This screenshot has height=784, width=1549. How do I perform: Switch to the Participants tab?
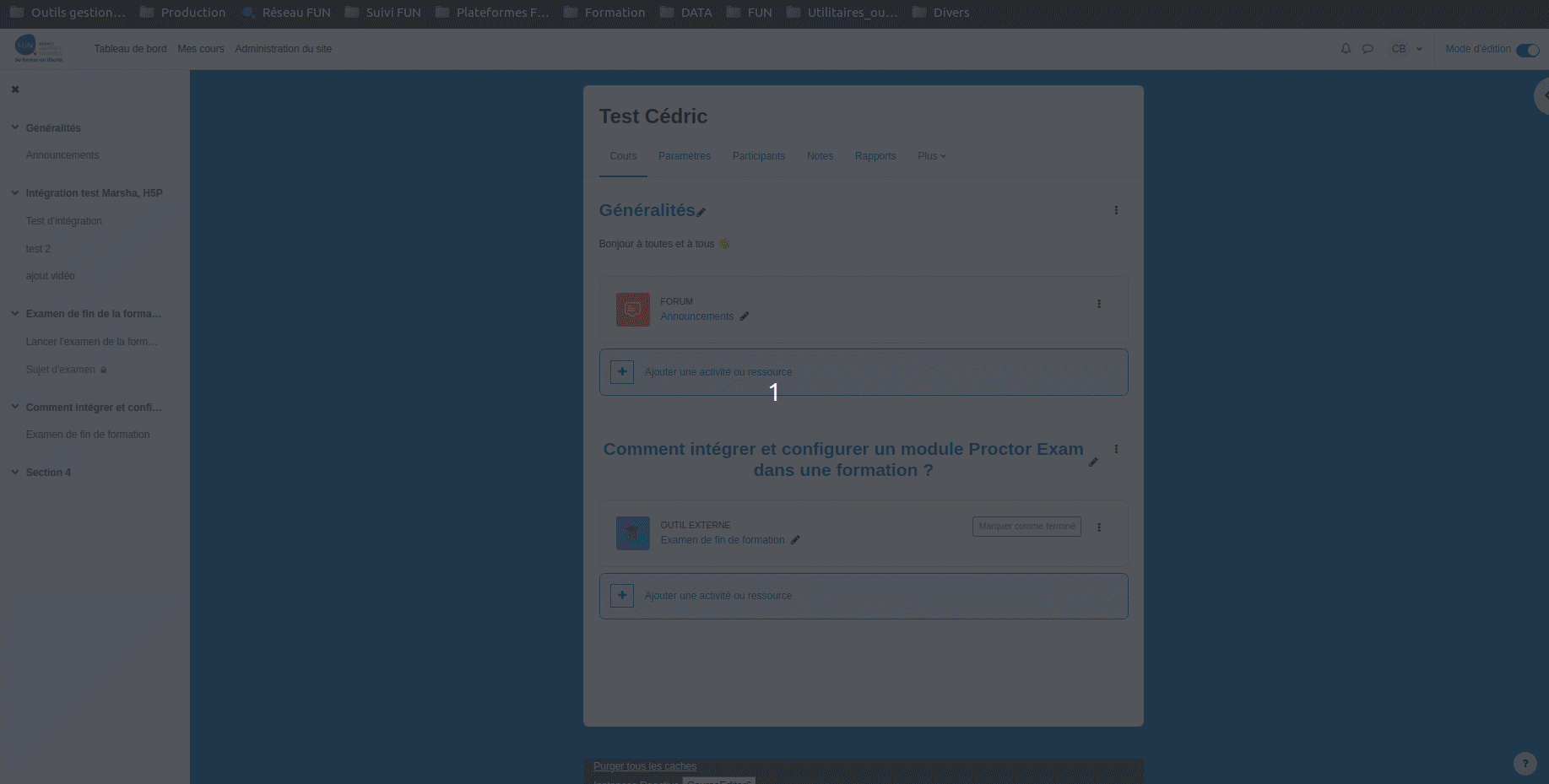pos(758,156)
